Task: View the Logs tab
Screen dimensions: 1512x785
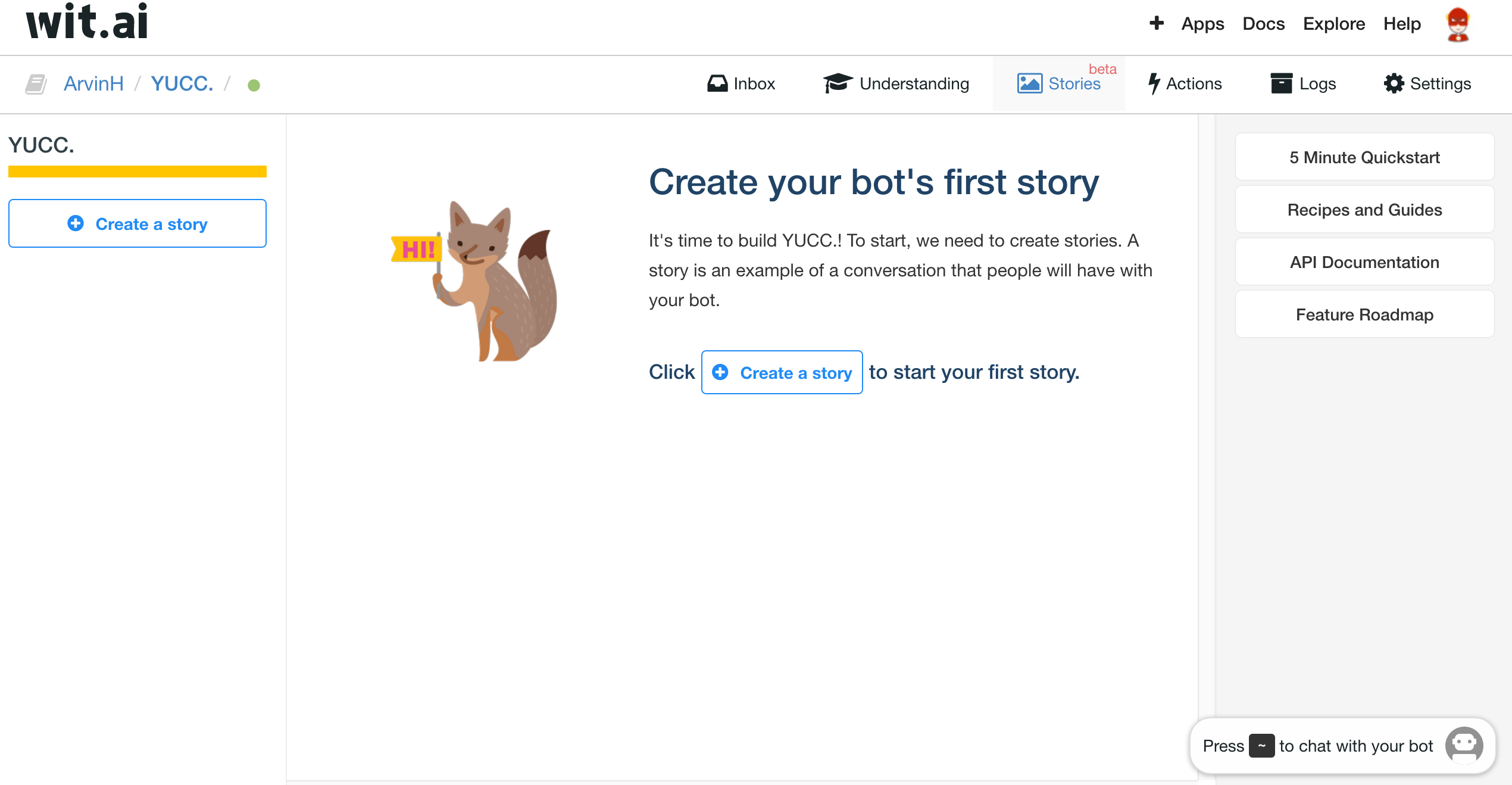Action: click(1303, 83)
